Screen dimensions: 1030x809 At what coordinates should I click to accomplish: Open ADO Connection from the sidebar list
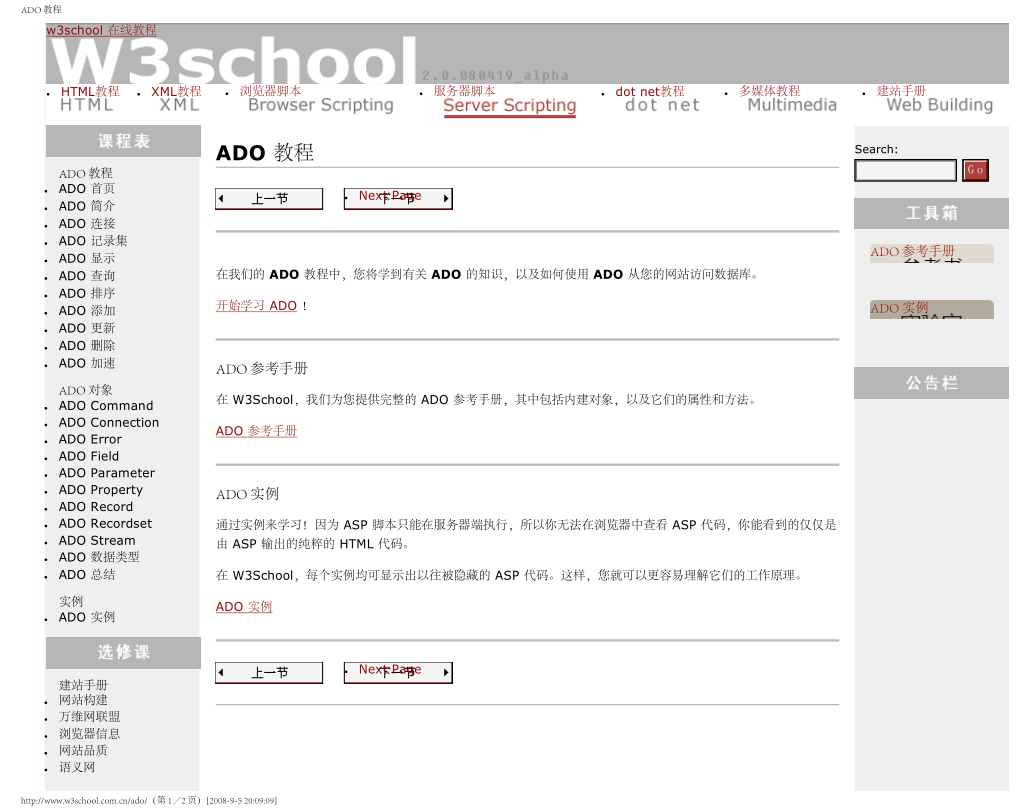pos(108,423)
